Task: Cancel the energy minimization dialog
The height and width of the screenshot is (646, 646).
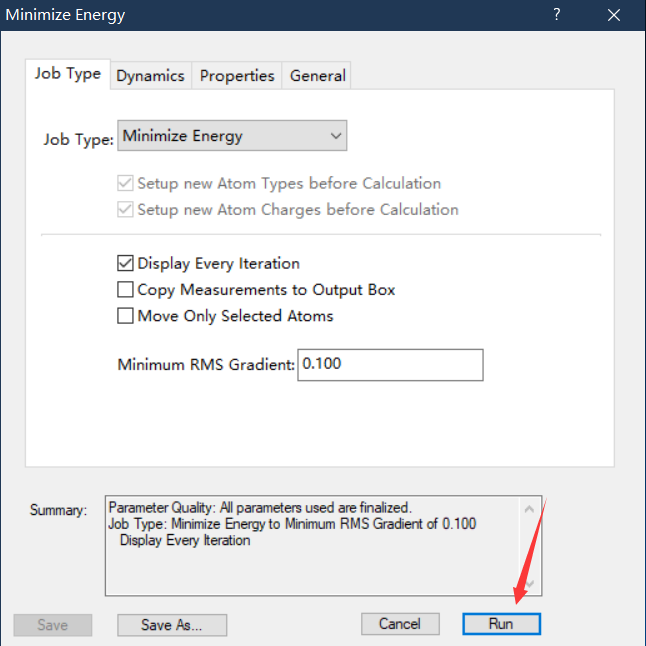Action: click(x=400, y=624)
